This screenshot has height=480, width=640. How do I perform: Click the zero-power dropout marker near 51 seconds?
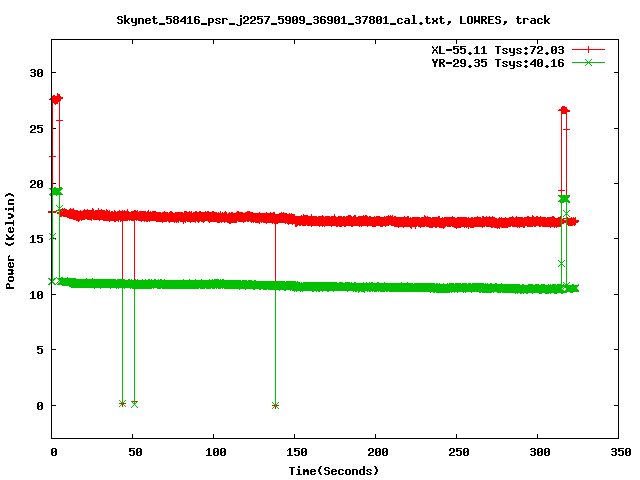tap(134, 404)
